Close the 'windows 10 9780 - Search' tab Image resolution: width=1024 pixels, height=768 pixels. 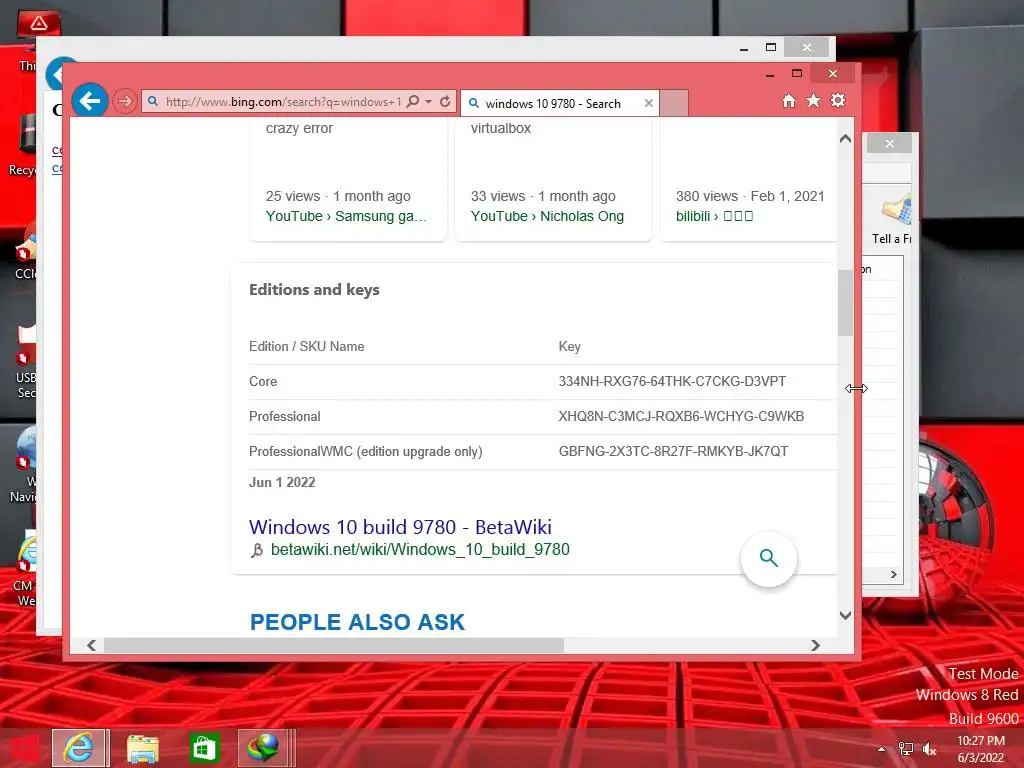point(648,103)
